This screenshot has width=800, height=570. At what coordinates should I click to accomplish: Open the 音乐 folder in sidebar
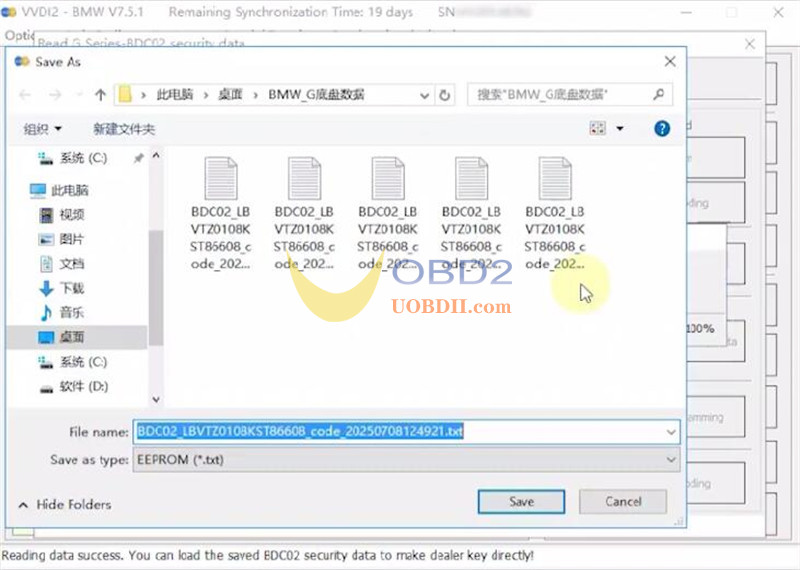(61, 312)
